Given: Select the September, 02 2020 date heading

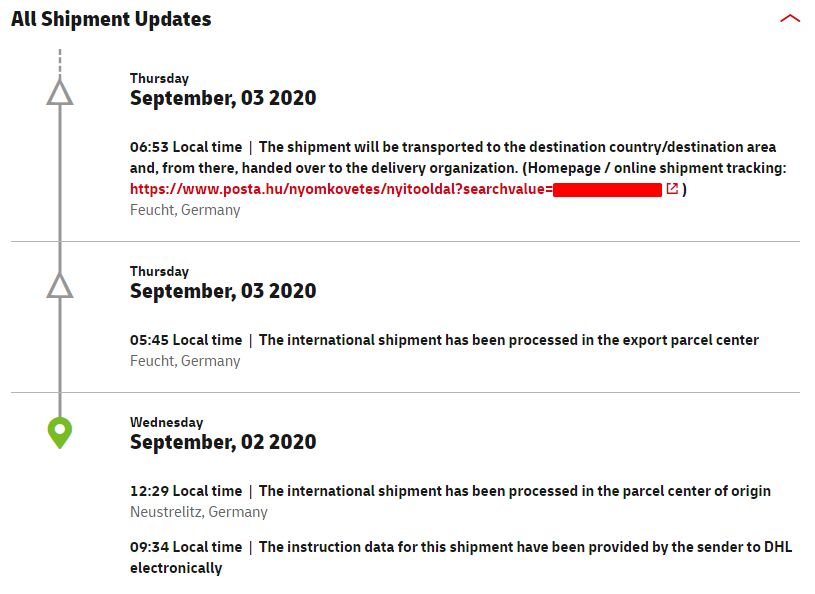Looking at the screenshot, I should (223, 442).
